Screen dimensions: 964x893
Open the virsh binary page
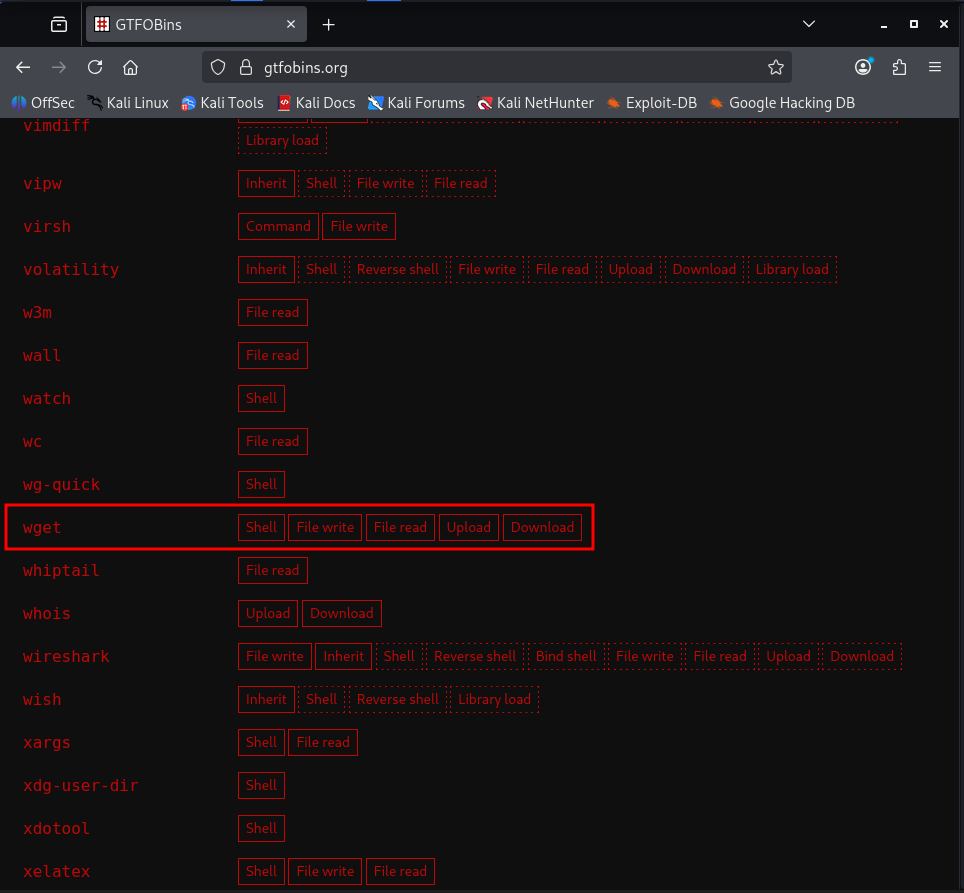click(47, 227)
